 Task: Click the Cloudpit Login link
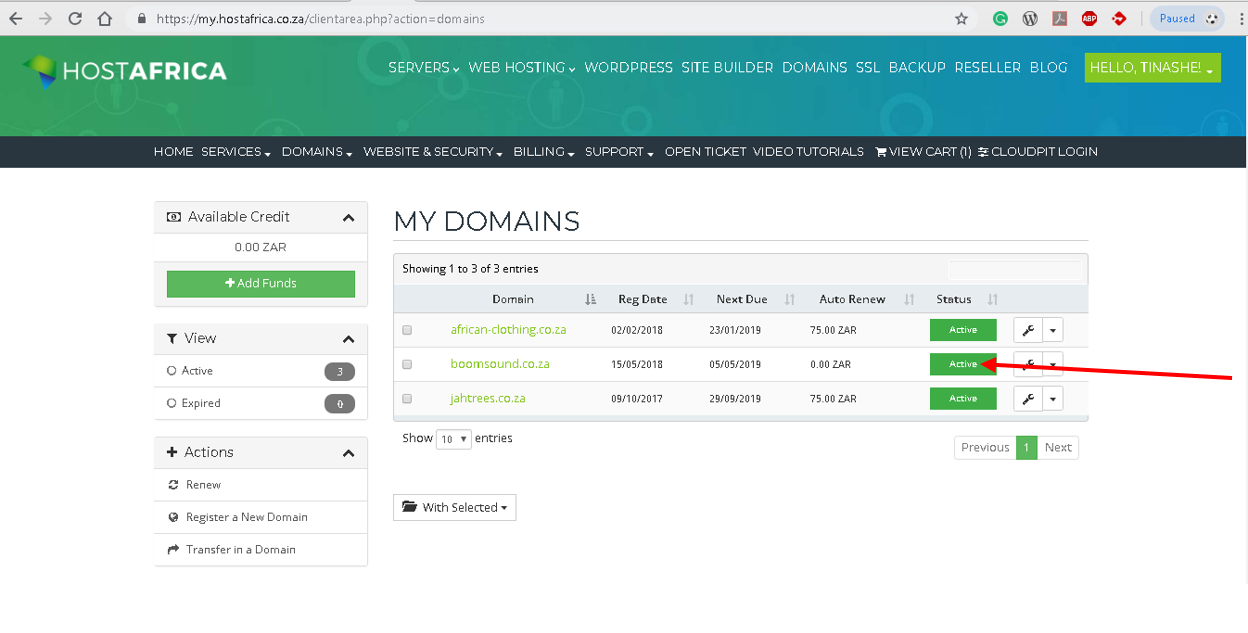point(1038,152)
